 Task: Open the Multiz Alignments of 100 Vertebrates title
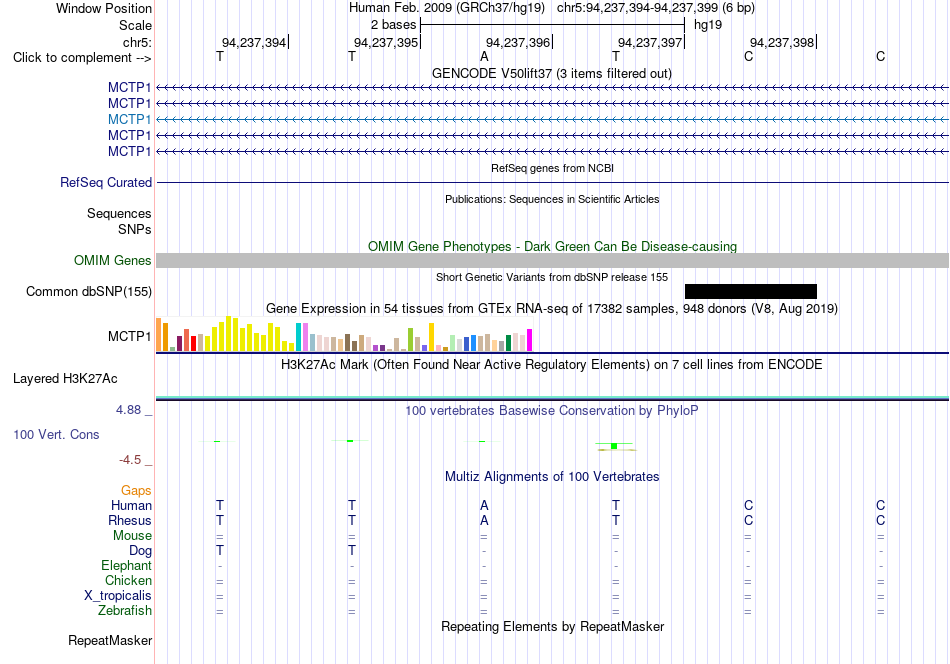pos(552,477)
